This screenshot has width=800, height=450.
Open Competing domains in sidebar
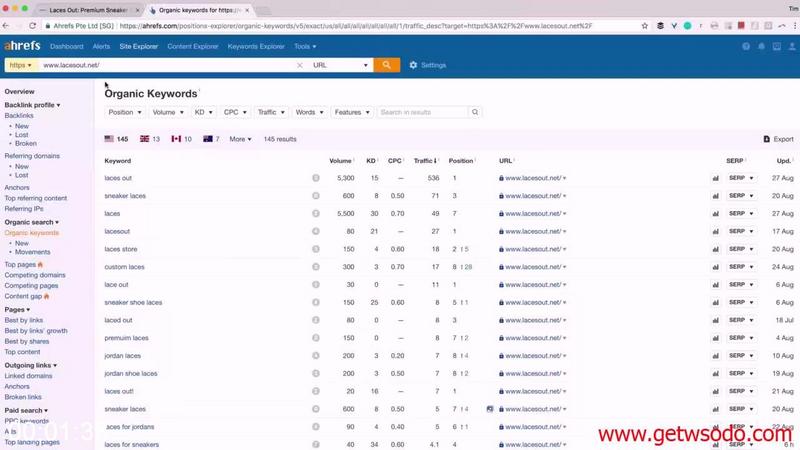click(35, 275)
